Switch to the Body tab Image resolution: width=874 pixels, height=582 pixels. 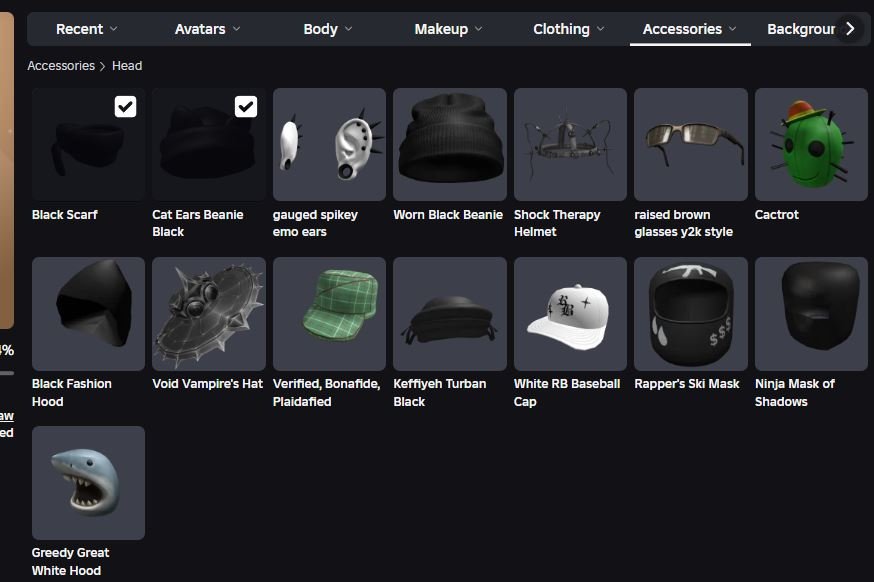pyautogui.click(x=328, y=29)
